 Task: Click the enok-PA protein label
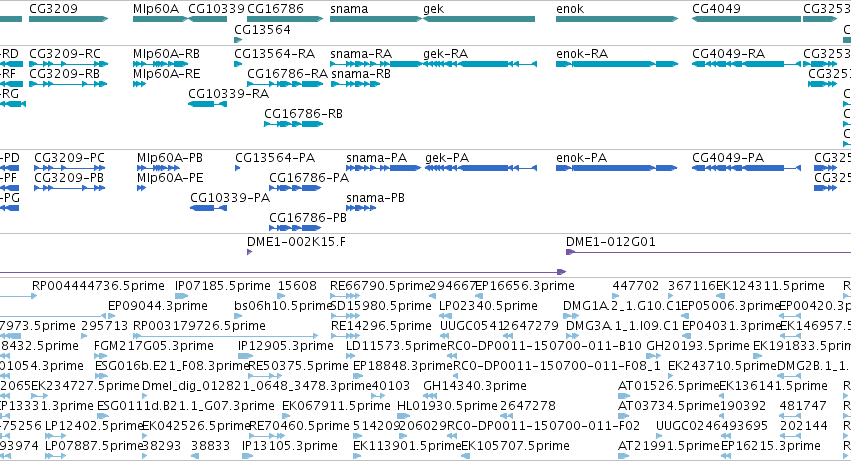(581, 158)
